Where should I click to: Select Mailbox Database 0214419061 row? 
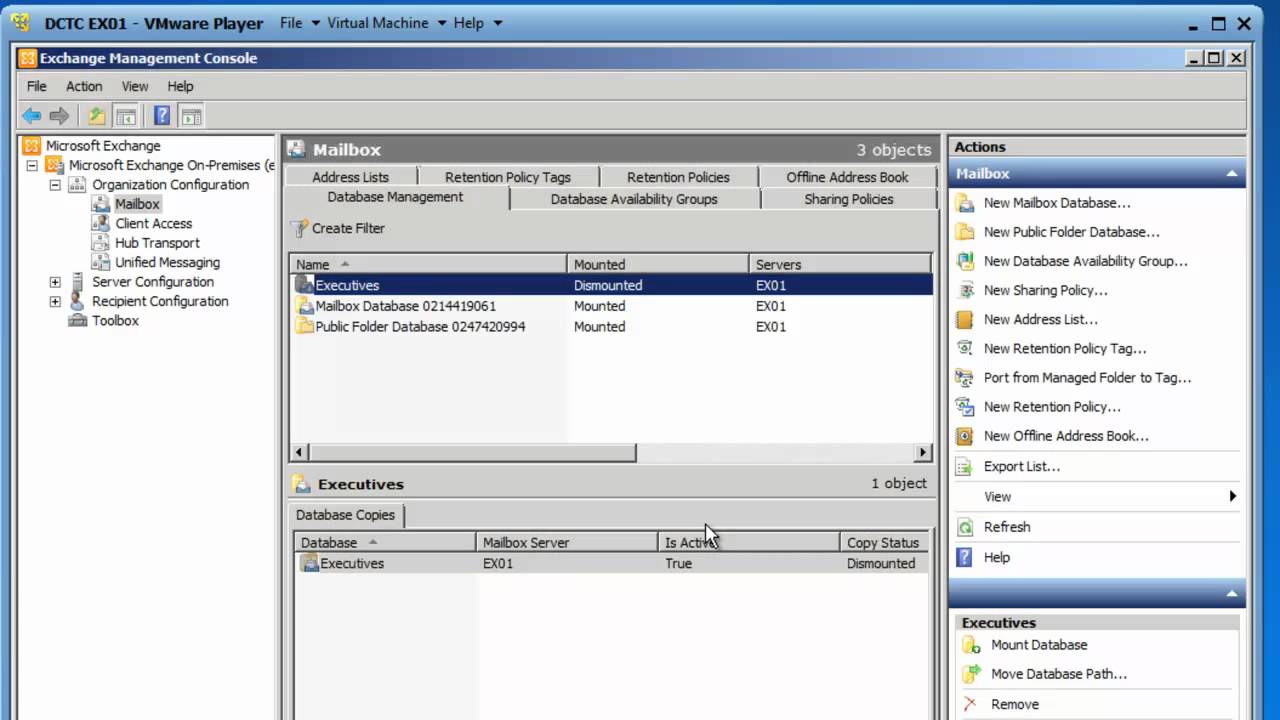(x=611, y=307)
